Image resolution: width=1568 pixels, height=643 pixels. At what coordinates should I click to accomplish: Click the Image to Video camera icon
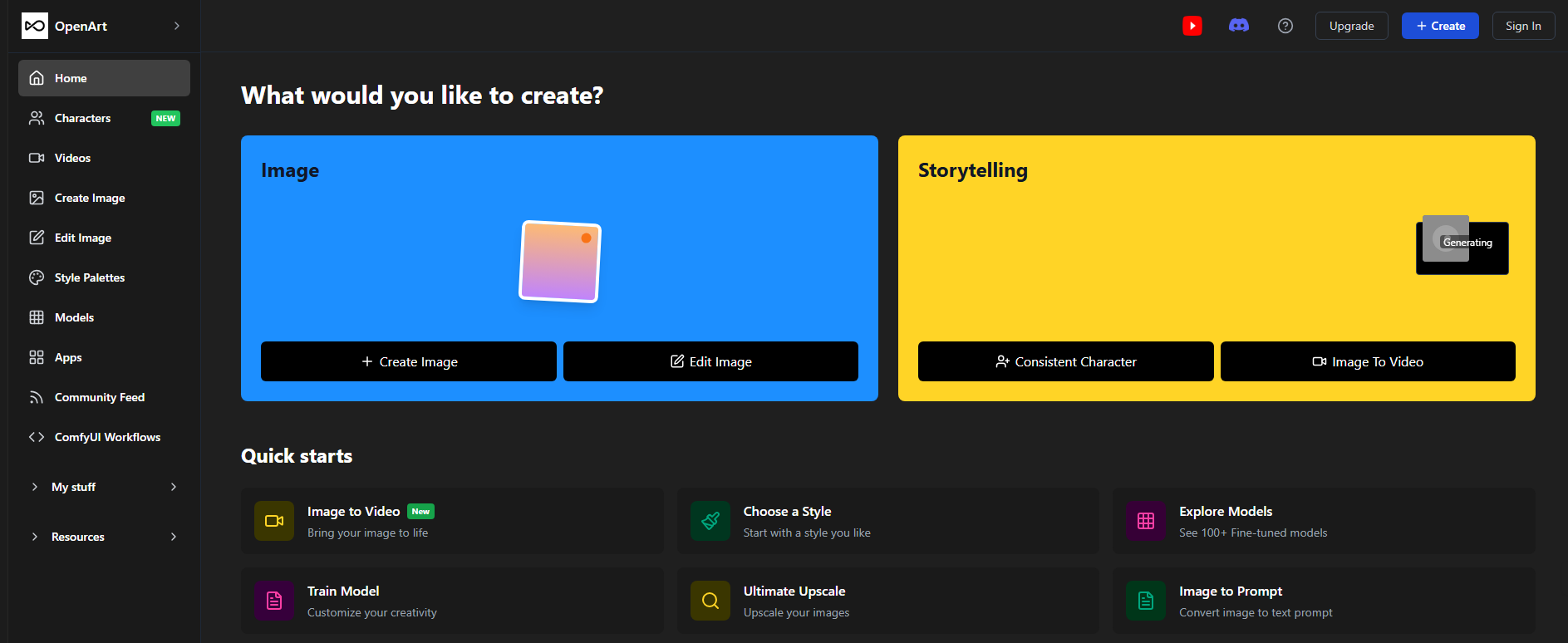coord(274,521)
